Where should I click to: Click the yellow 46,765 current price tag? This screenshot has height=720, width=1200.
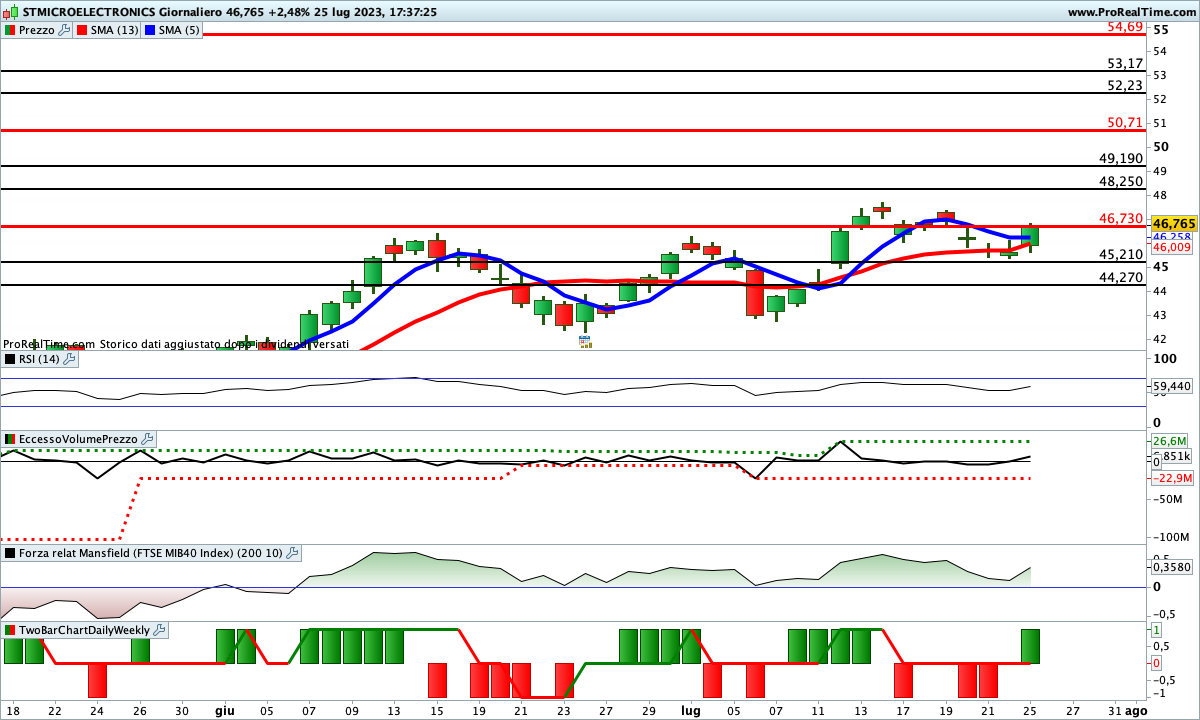pos(1176,224)
